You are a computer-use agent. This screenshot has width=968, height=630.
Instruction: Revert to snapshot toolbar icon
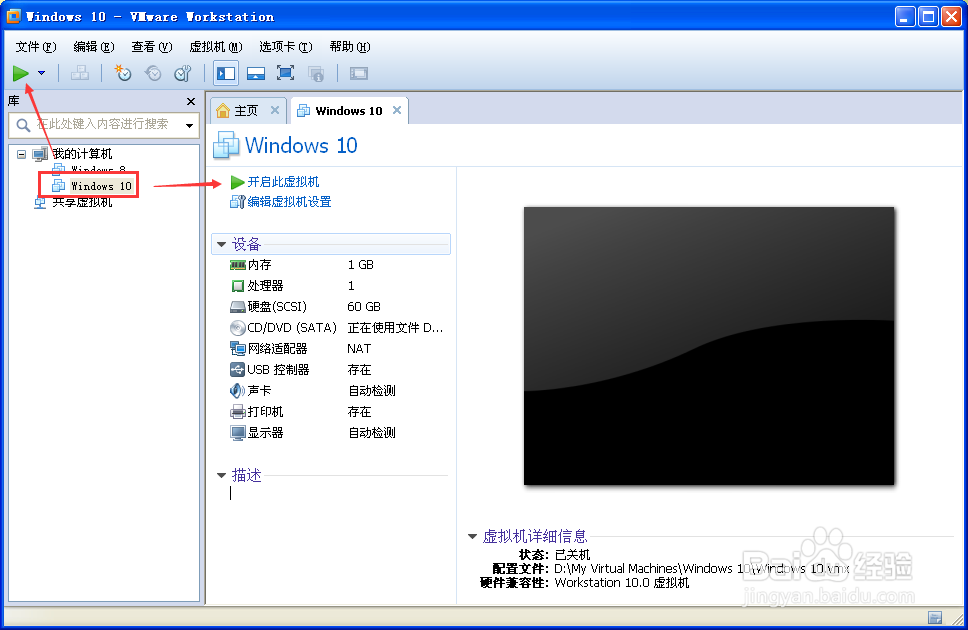click(x=152, y=74)
